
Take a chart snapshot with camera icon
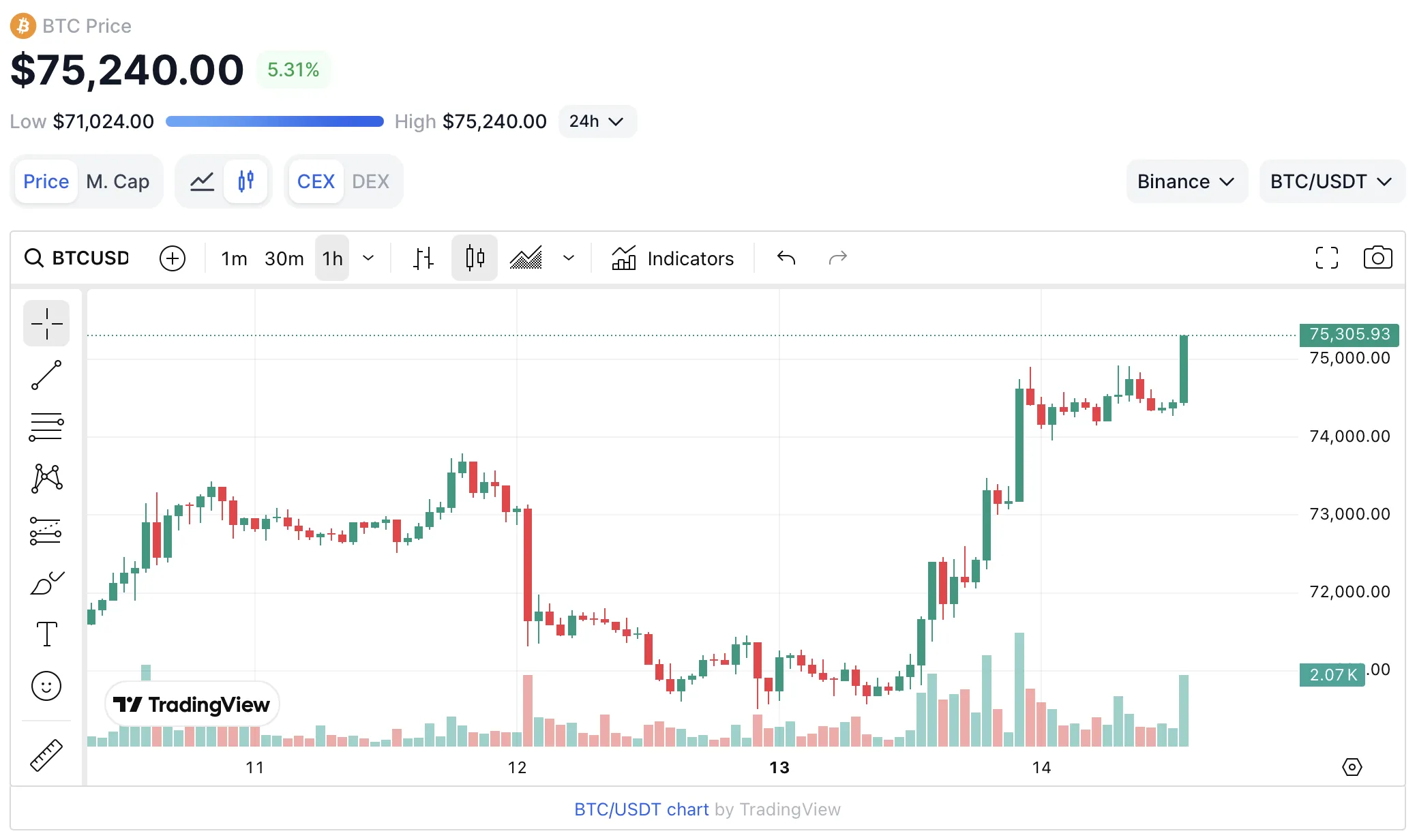click(1377, 258)
